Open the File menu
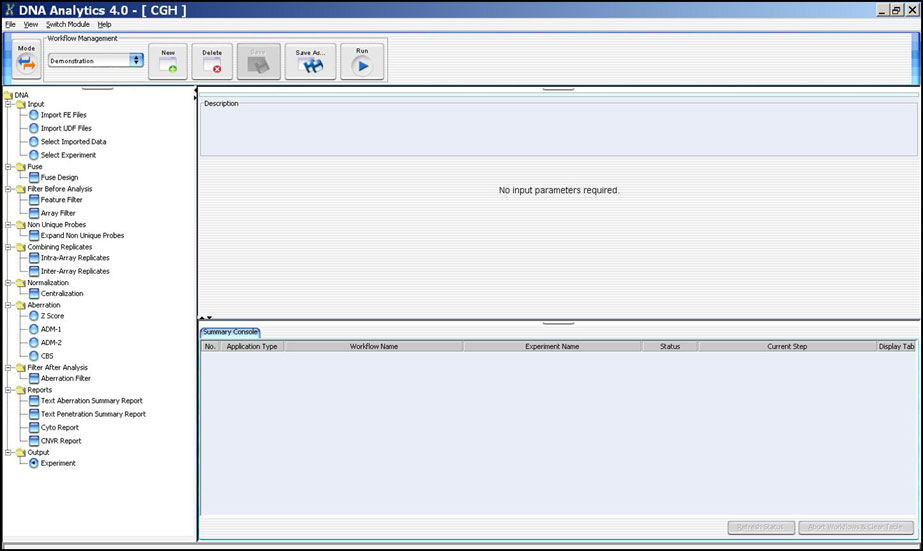 pos(11,24)
